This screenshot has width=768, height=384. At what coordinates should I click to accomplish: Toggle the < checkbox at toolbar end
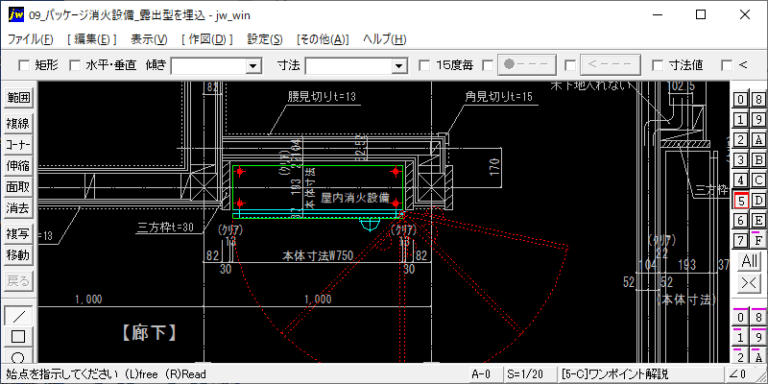[x=727, y=65]
